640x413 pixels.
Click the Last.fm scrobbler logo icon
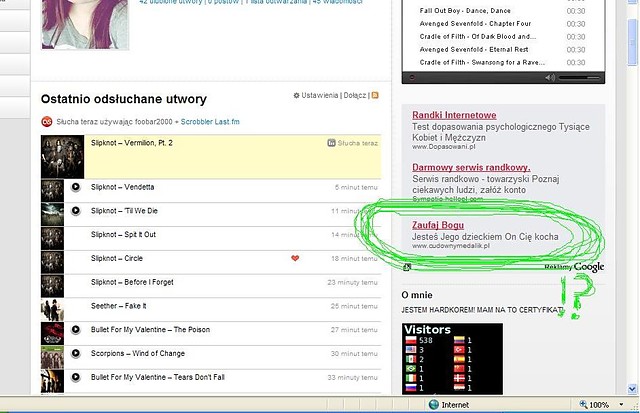[x=47, y=122]
